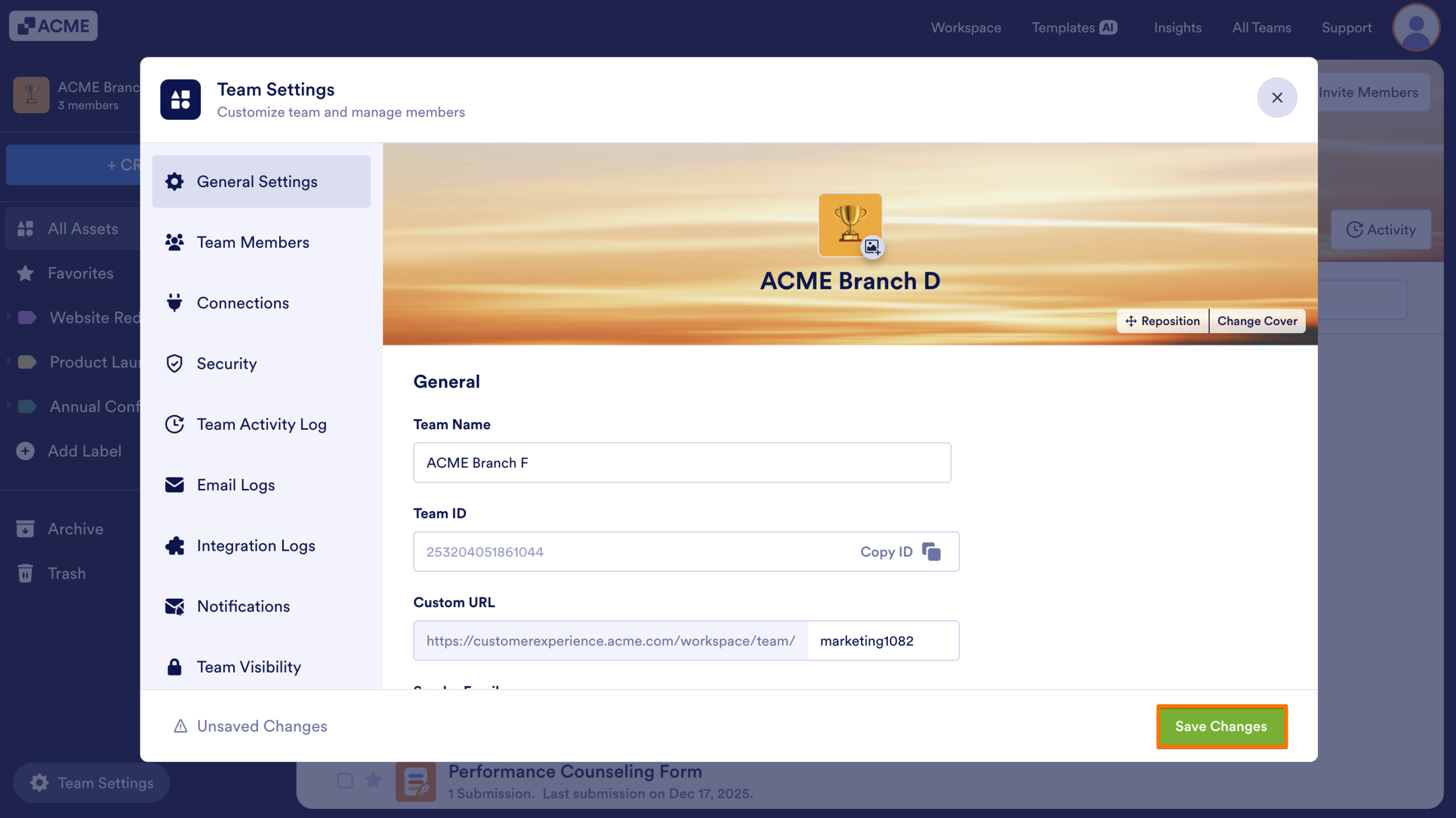Expand the Product Launch label arrow

(9, 360)
